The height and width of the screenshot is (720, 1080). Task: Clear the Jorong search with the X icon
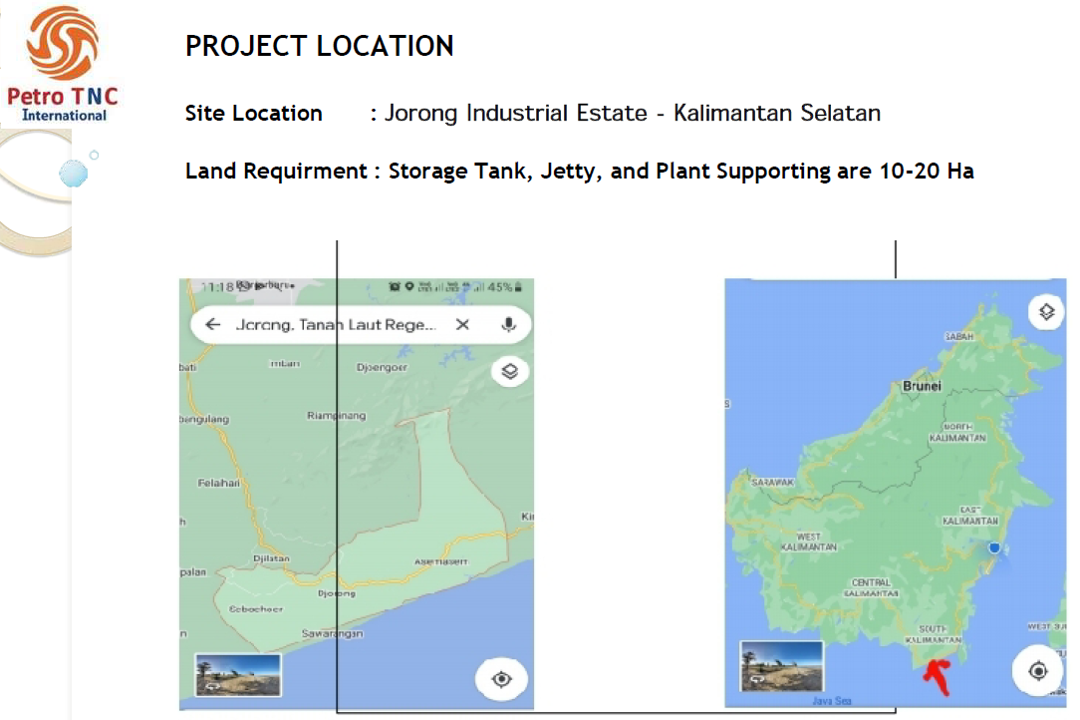tap(462, 324)
